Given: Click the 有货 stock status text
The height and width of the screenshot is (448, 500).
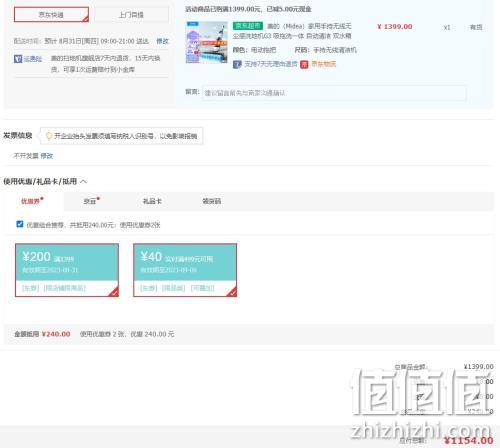Looking at the screenshot, I should pos(476,27).
